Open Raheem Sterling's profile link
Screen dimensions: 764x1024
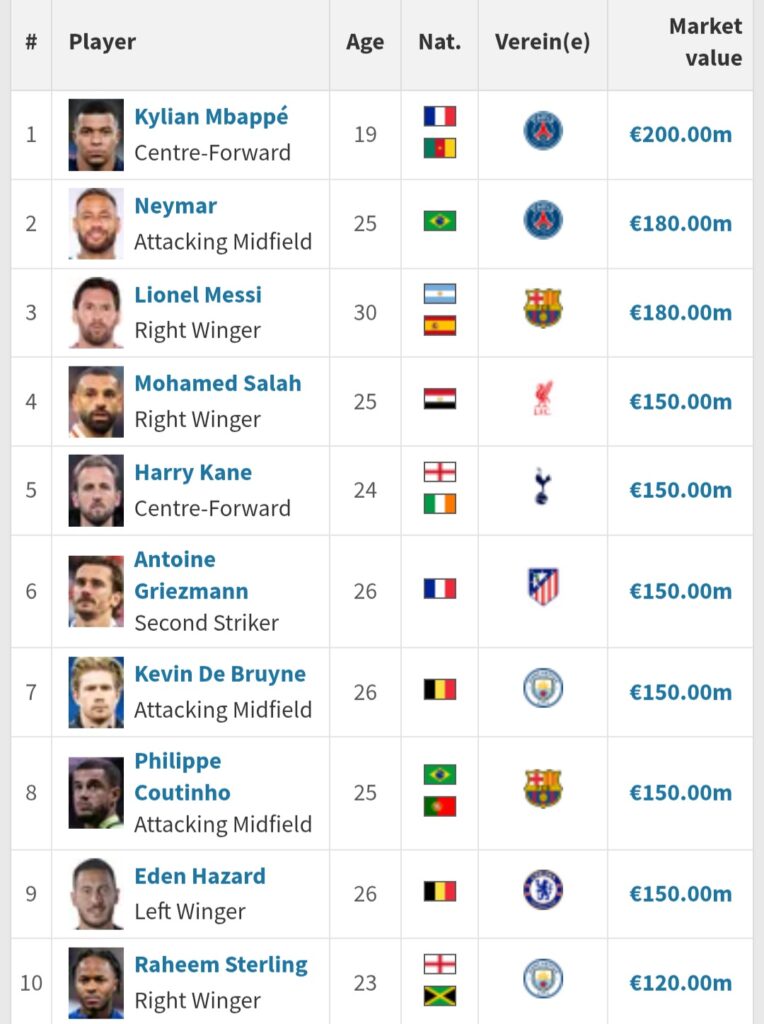point(221,965)
